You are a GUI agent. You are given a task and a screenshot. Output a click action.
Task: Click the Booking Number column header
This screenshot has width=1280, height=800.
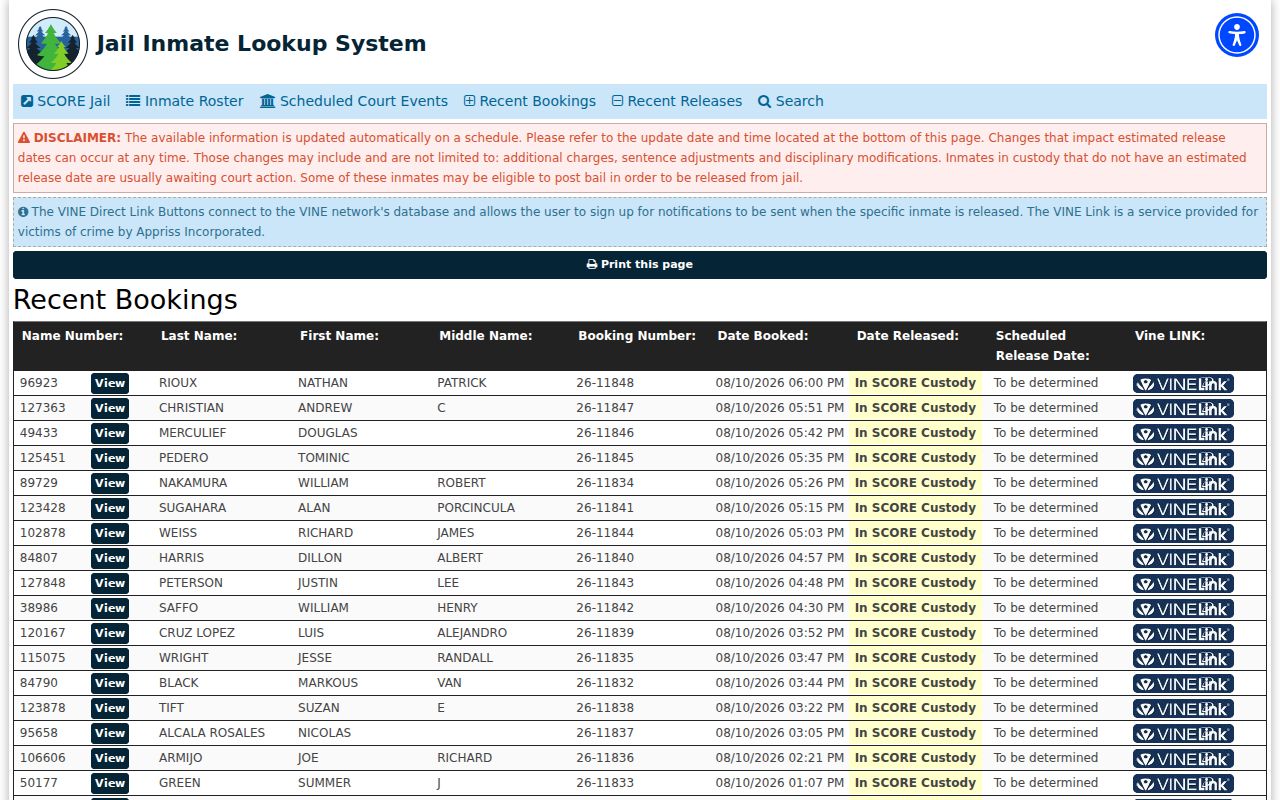point(637,336)
